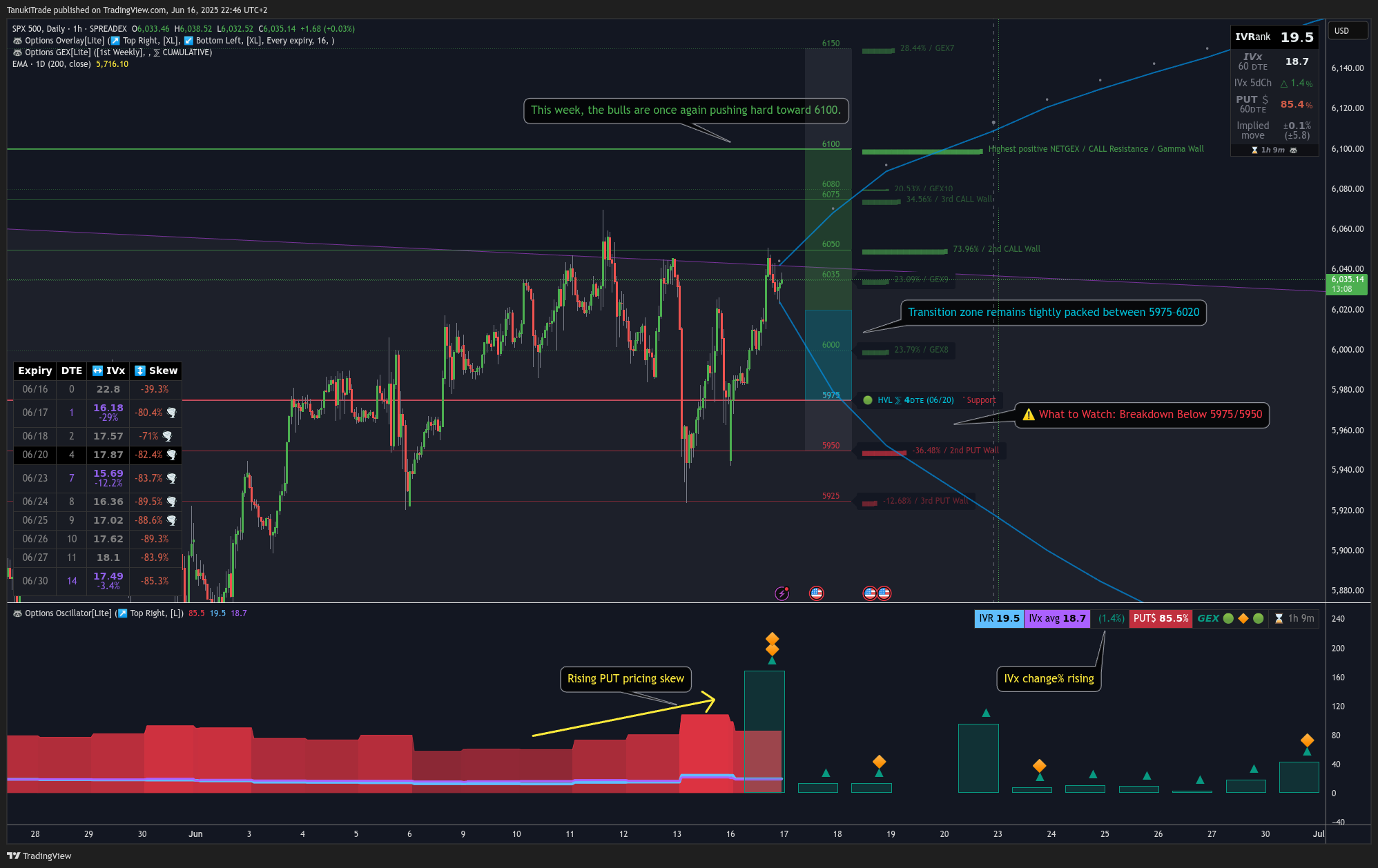
Task: Click the Gamma Wall resistance label at 6100
Action: 1096,149
